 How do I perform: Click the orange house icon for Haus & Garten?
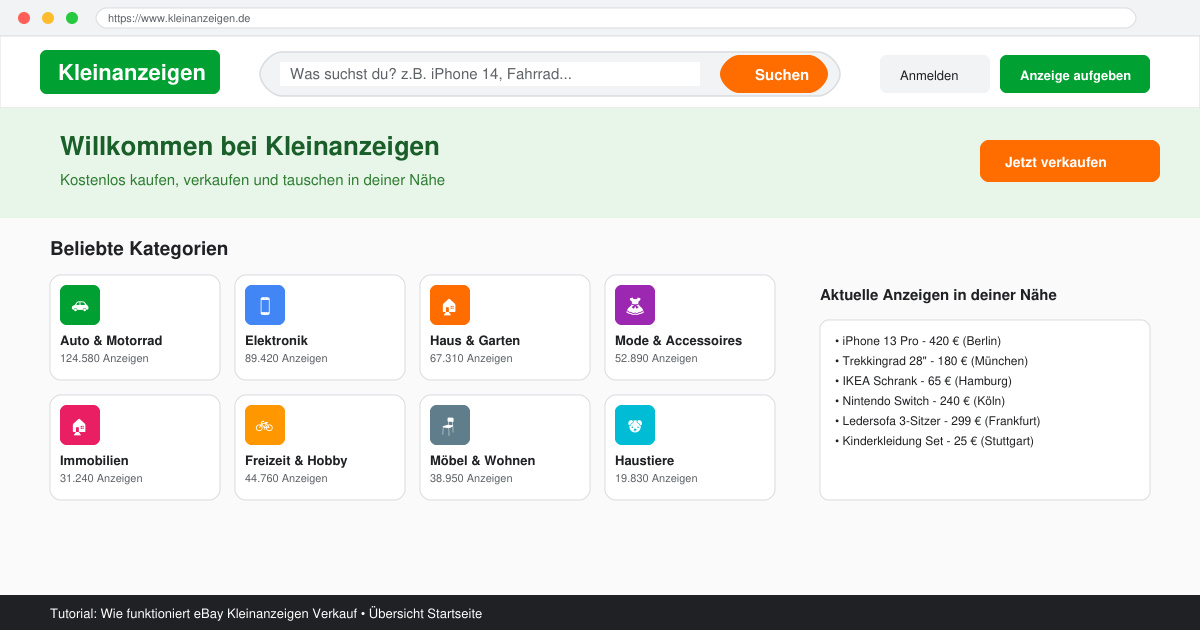pyautogui.click(x=450, y=305)
